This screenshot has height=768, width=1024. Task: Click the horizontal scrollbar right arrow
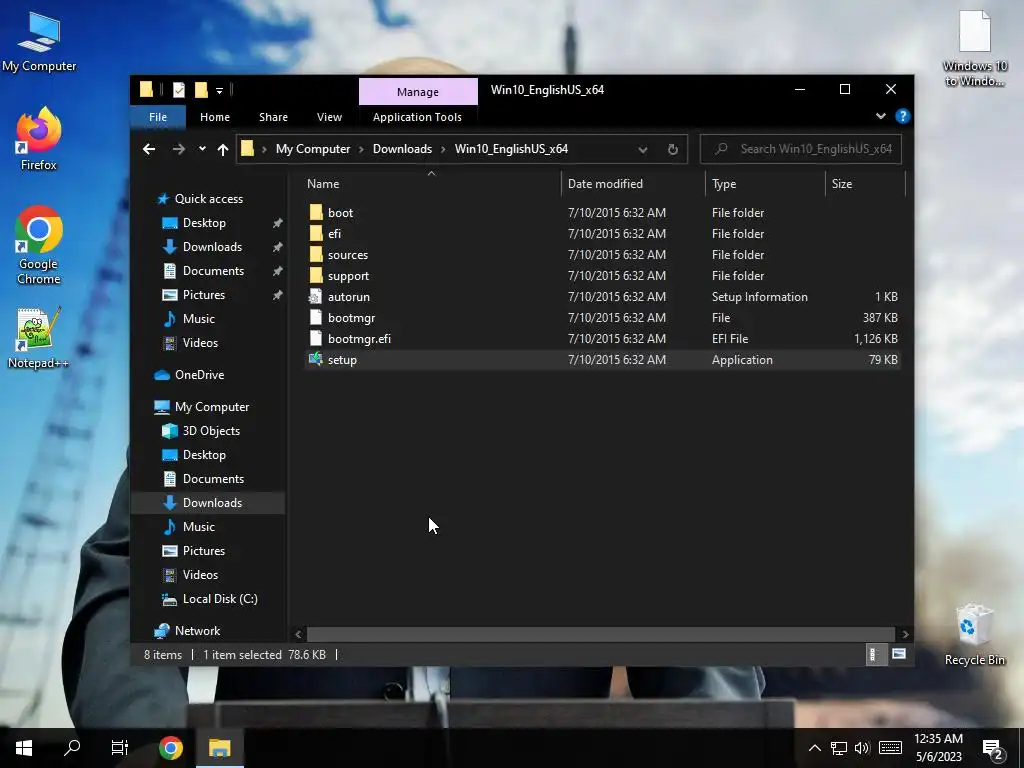point(905,634)
